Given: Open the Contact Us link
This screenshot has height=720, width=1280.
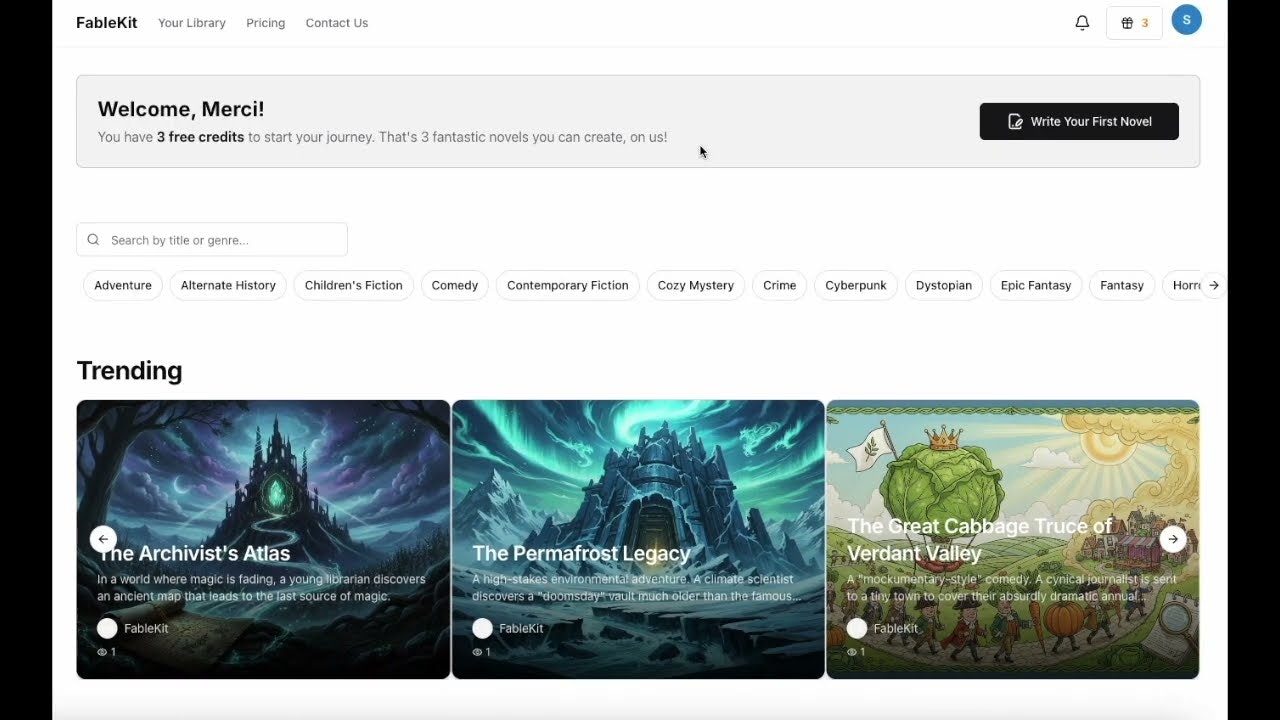Looking at the screenshot, I should click(x=336, y=22).
